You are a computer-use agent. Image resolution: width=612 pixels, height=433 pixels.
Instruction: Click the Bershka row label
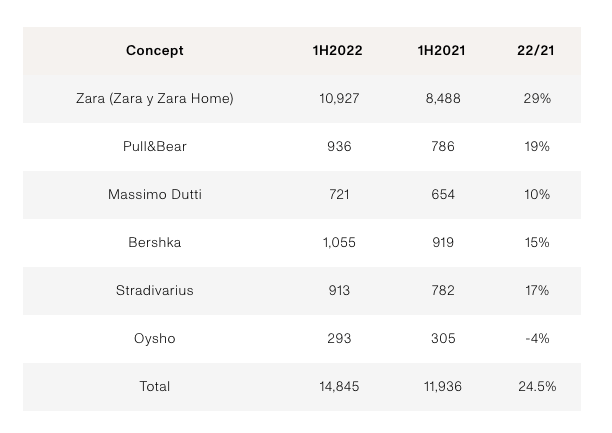[155, 243]
